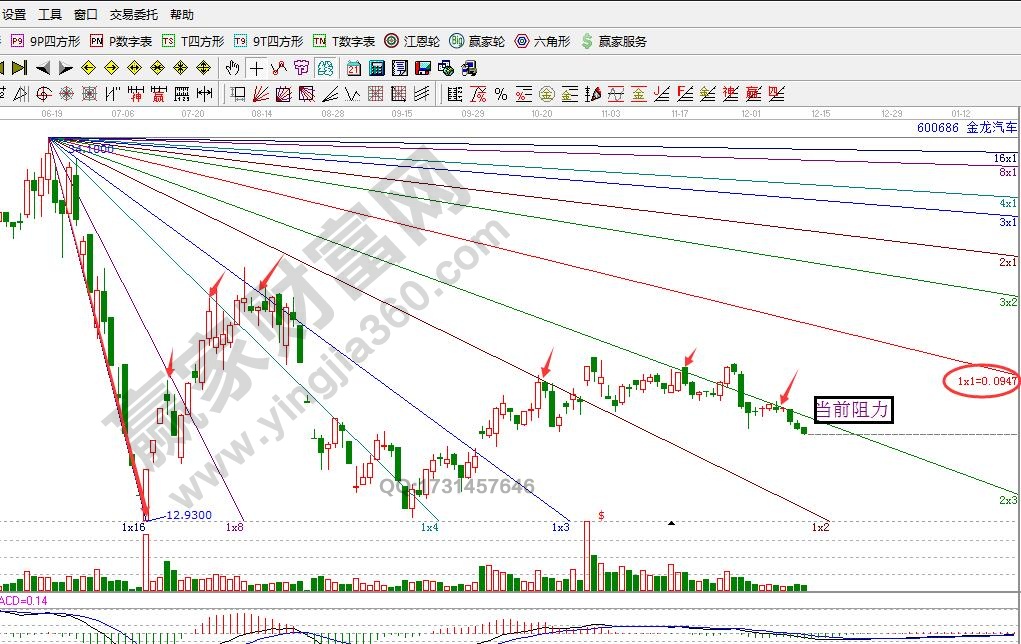Open the 交易委托 menu
The width and height of the screenshot is (1021, 644).
133,14
